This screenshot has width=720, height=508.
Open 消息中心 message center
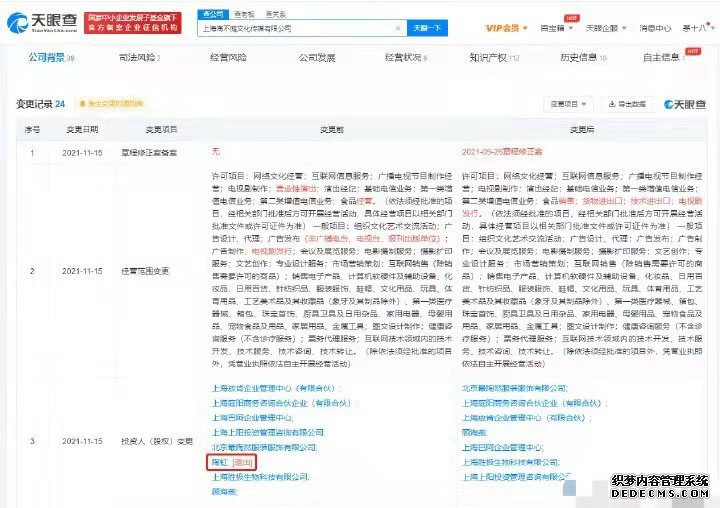655,28
